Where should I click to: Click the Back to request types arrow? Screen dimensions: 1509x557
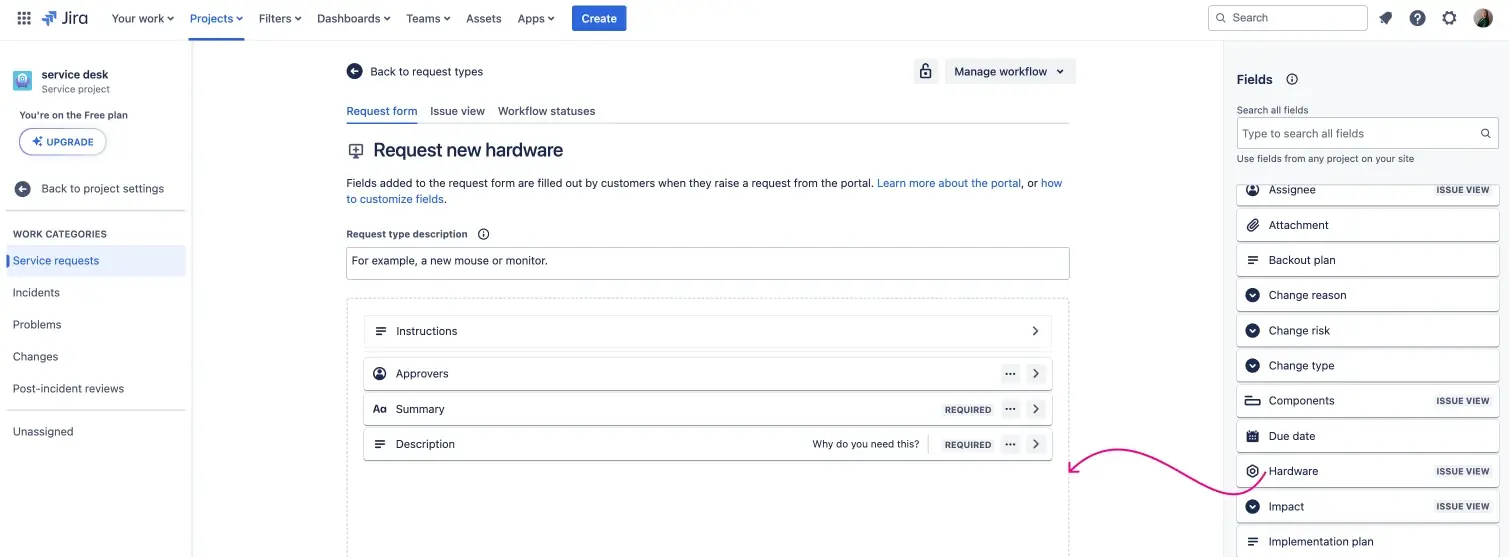[x=354, y=71]
